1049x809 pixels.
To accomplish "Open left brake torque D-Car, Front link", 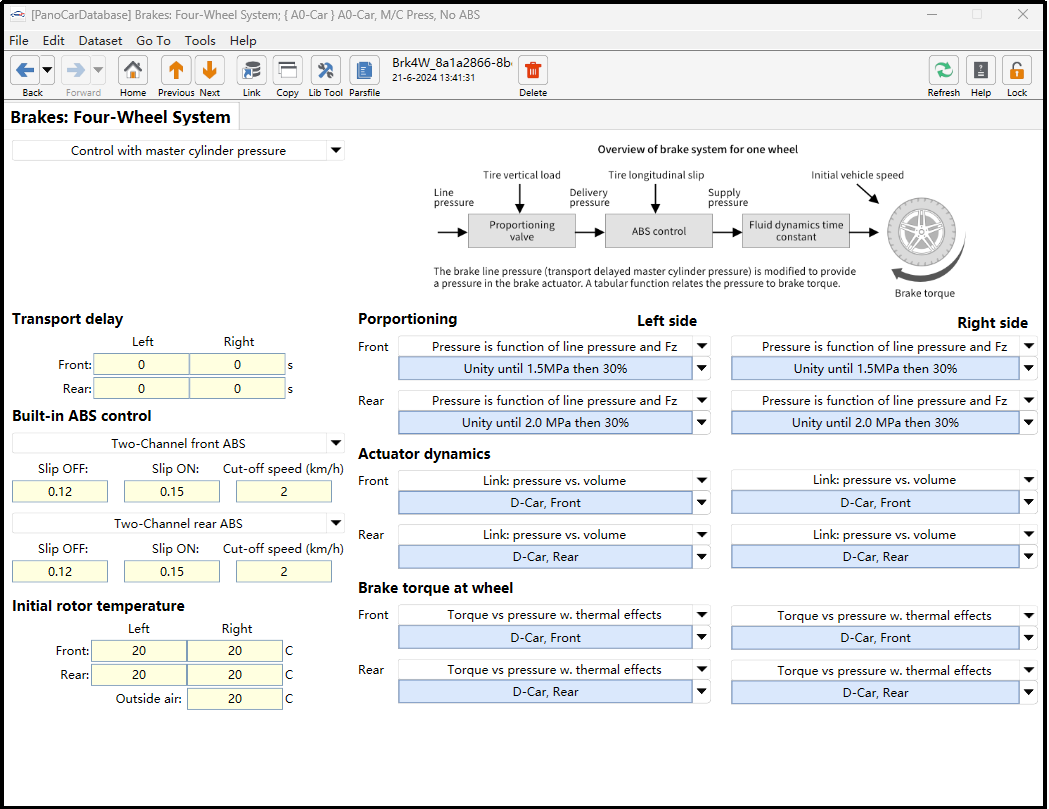I will click(x=545, y=638).
